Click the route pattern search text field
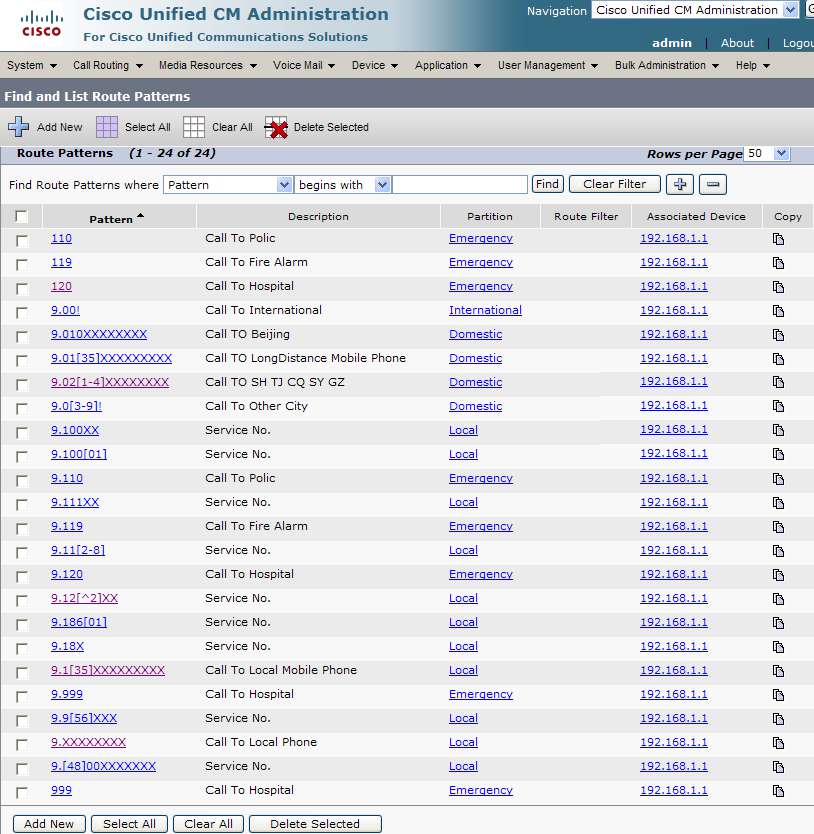814x834 pixels. (x=460, y=185)
